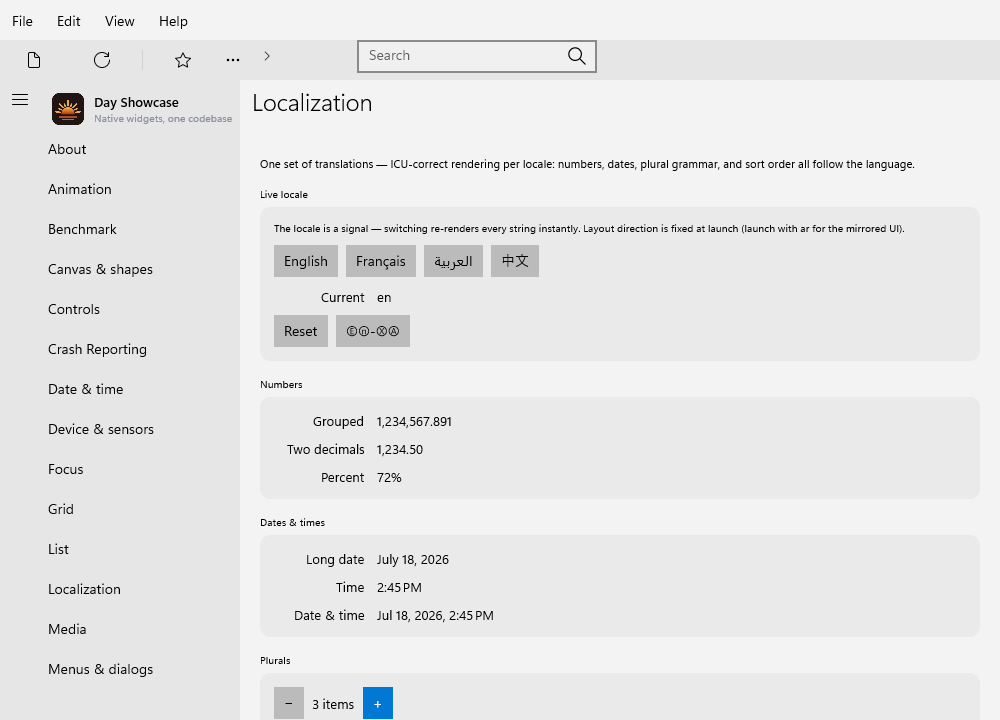Image resolution: width=1000 pixels, height=720 pixels.
Task: Click the new document toolbar icon
Action: coord(34,60)
